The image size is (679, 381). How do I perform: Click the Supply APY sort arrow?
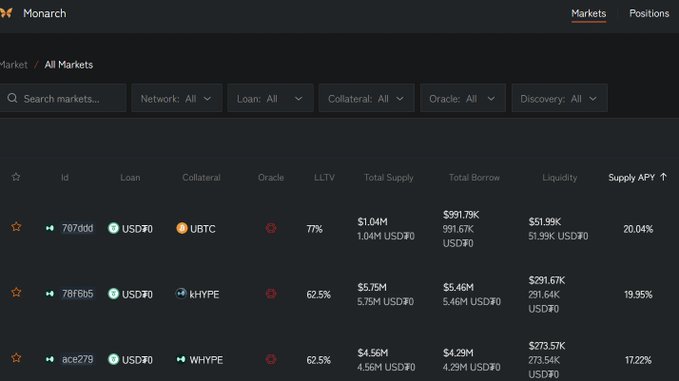pos(663,177)
